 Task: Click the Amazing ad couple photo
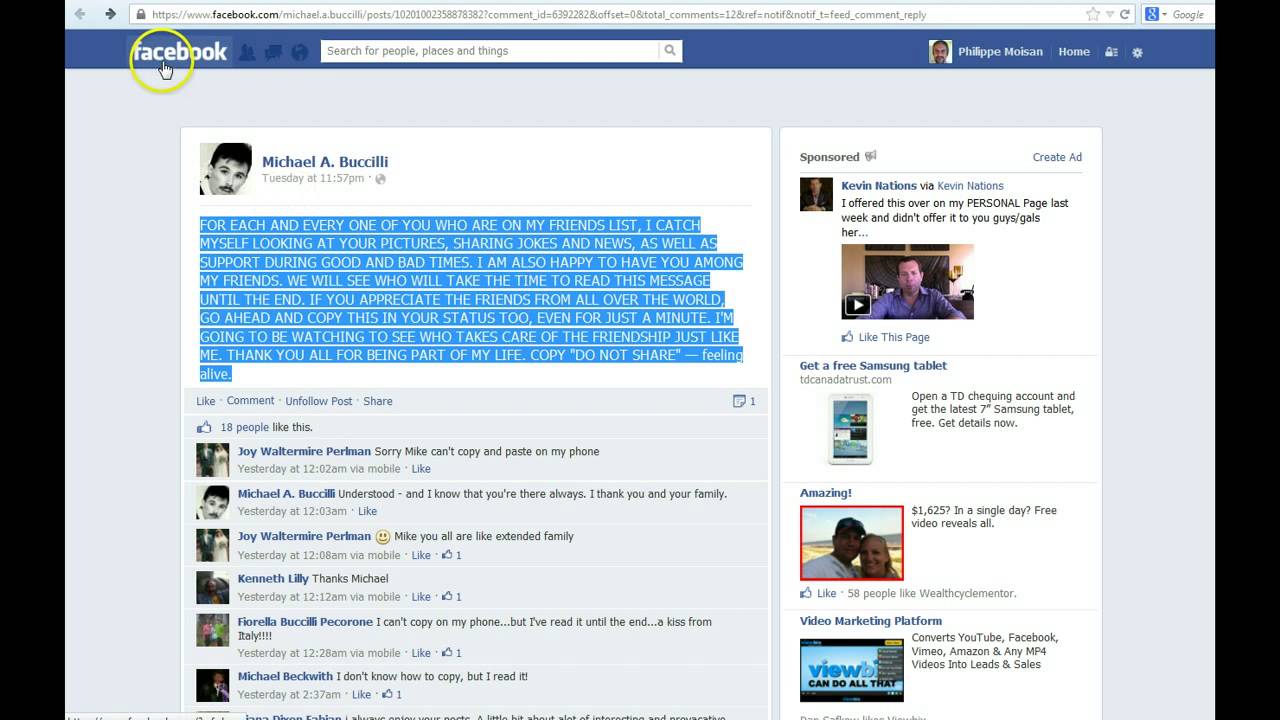coord(852,543)
